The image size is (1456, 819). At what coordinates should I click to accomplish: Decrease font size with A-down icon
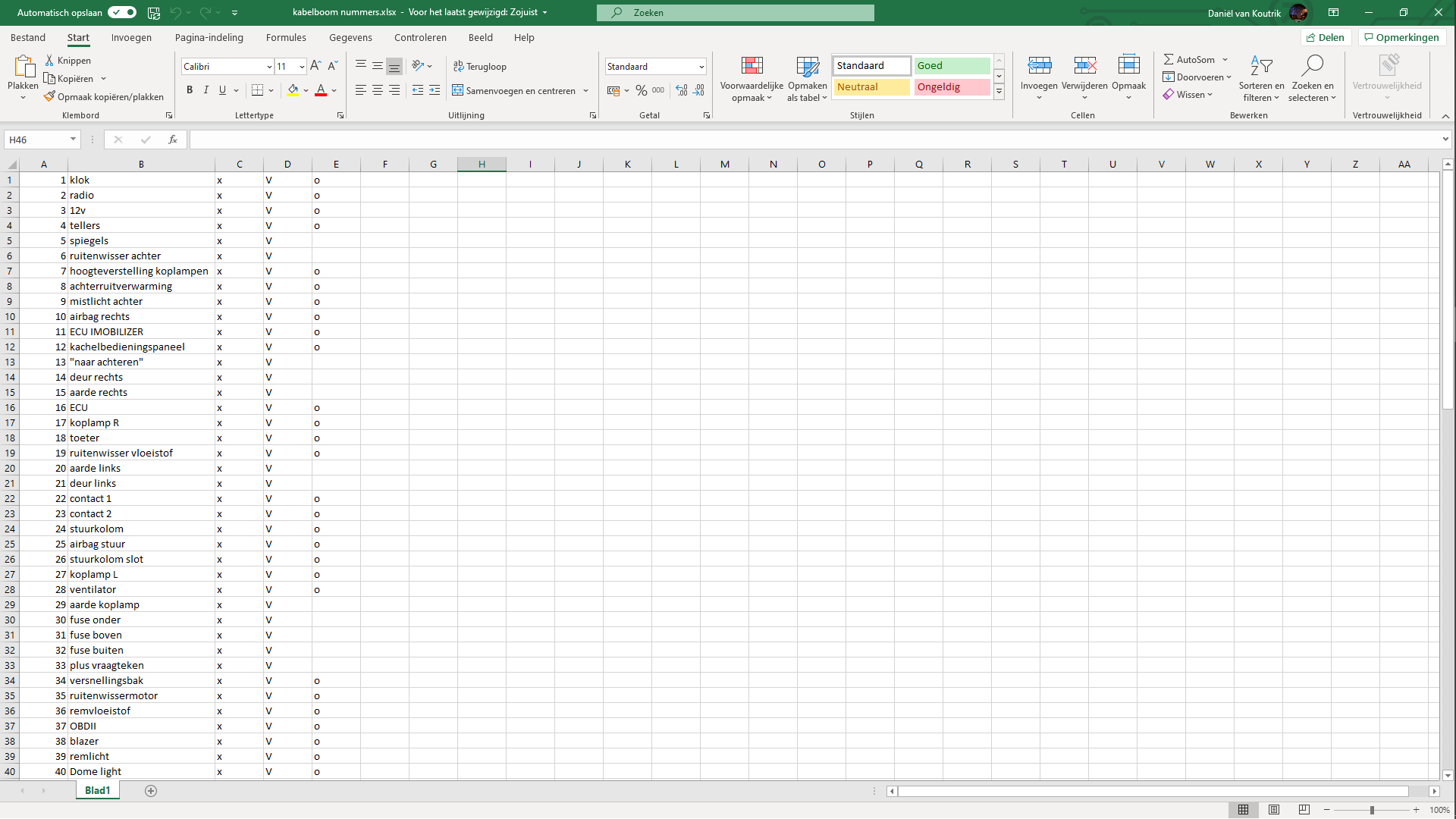tap(332, 66)
